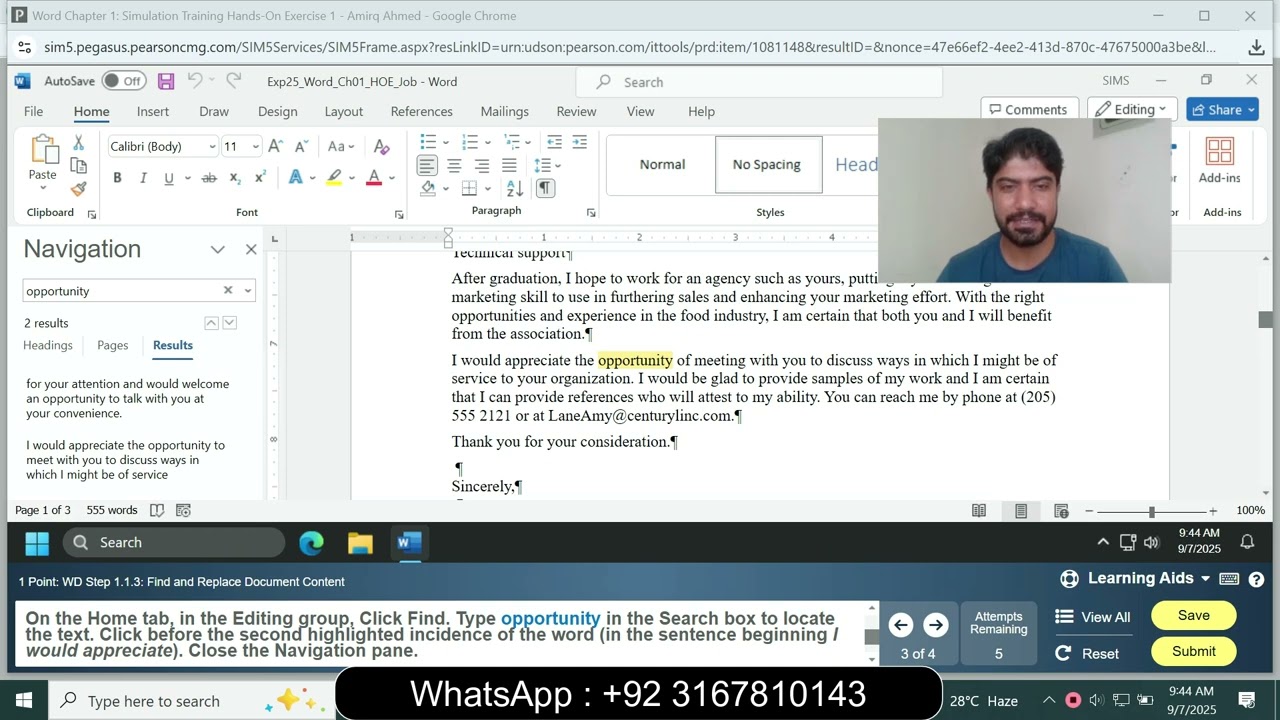Toggle Bold formatting

coord(117,178)
